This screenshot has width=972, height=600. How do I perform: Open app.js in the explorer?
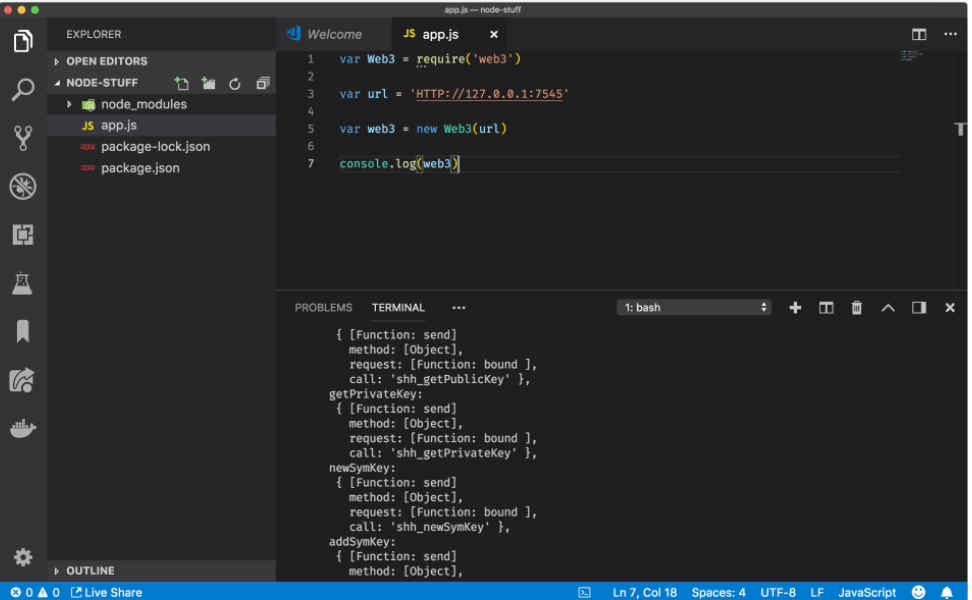click(161, 125)
